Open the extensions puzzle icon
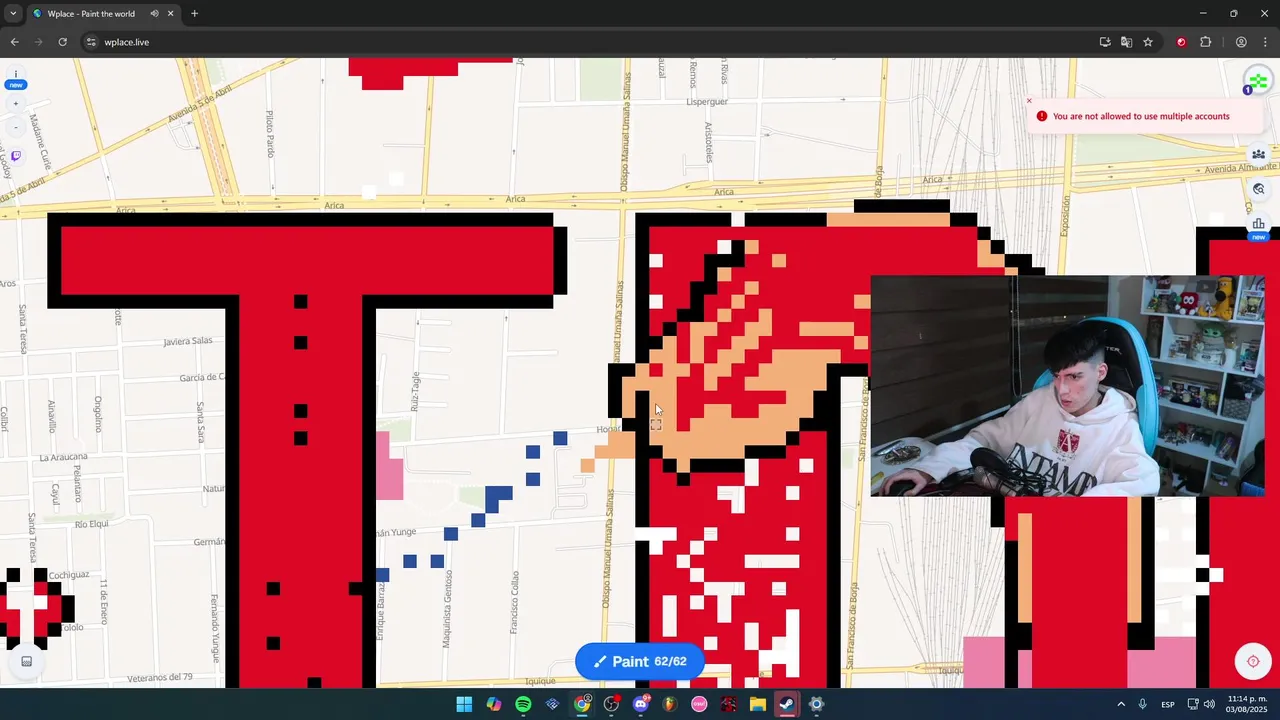This screenshot has width=1280, height=720. [x=1205, y=42]
